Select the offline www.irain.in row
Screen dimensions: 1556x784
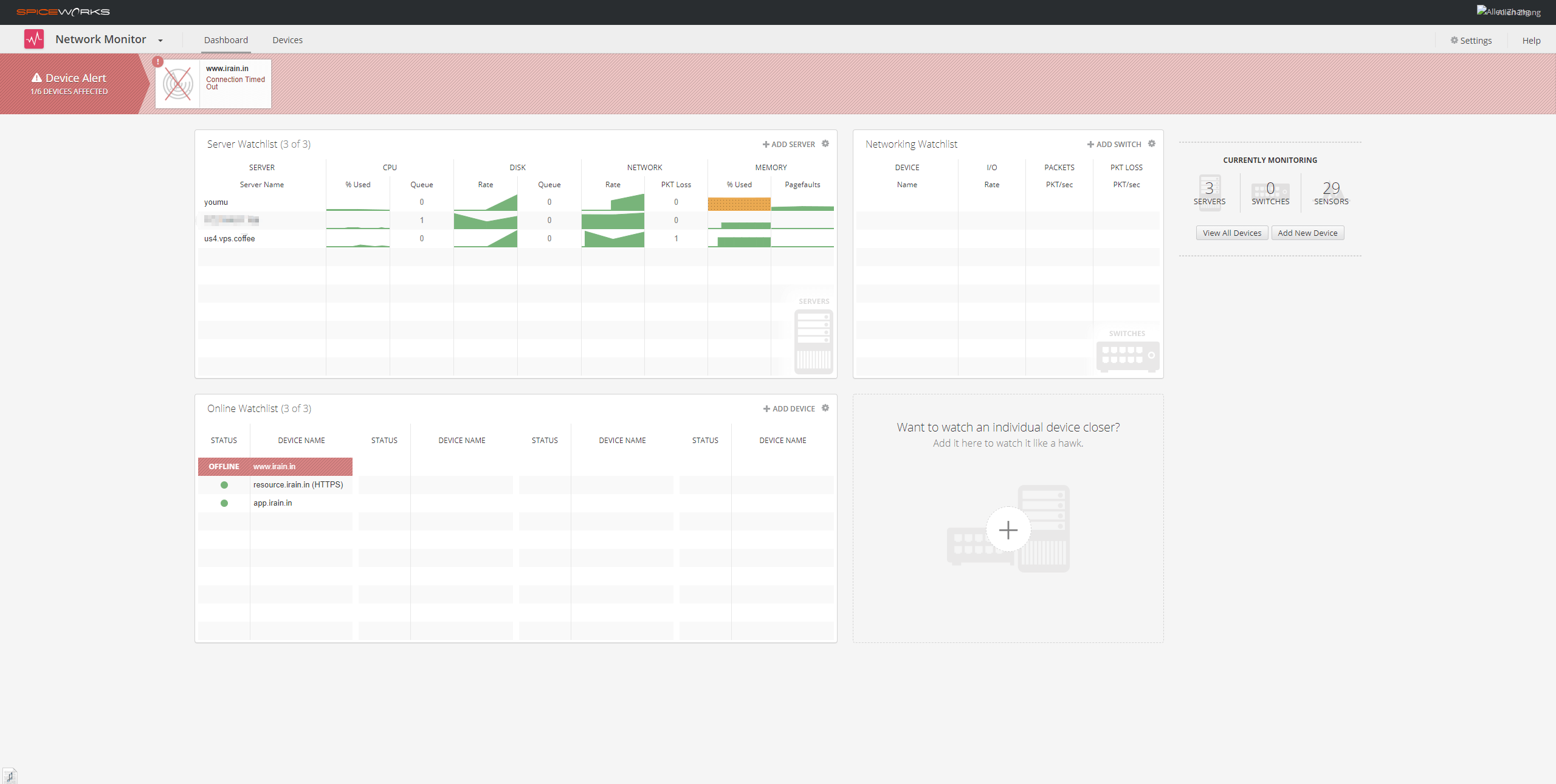click(x=275, y=467)
